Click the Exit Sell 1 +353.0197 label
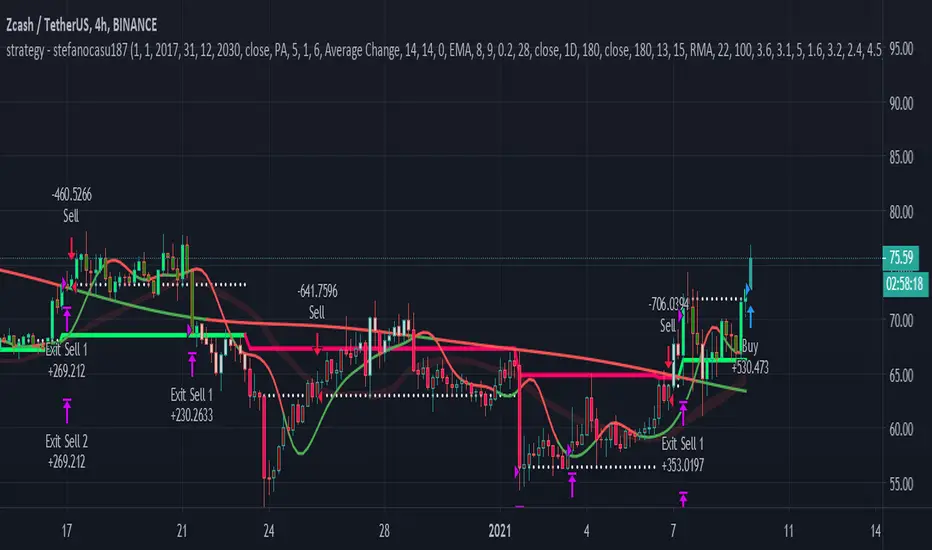The image size is (932, 550). pos(682,454)
